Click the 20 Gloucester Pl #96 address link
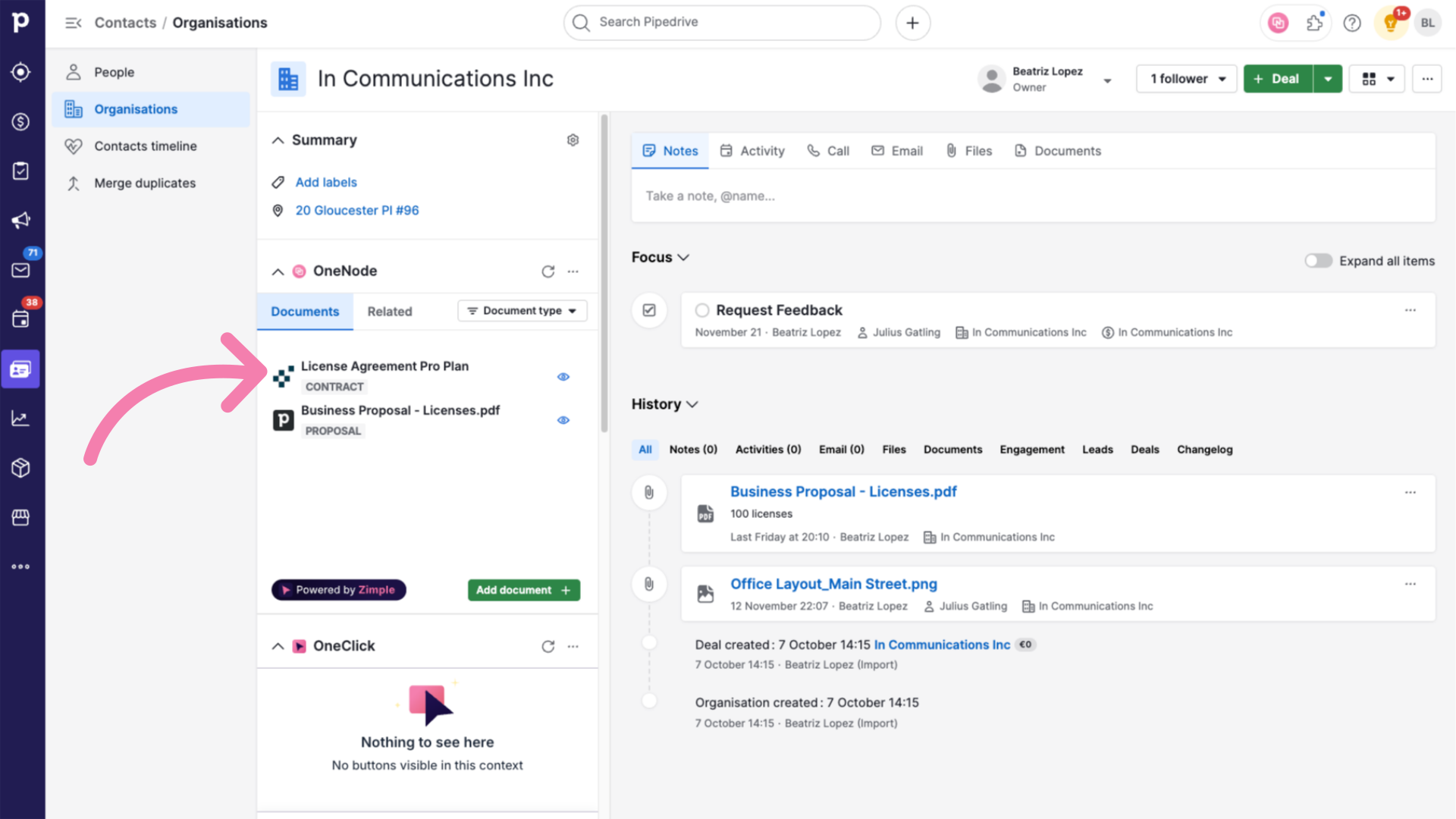 coord(356,210)
